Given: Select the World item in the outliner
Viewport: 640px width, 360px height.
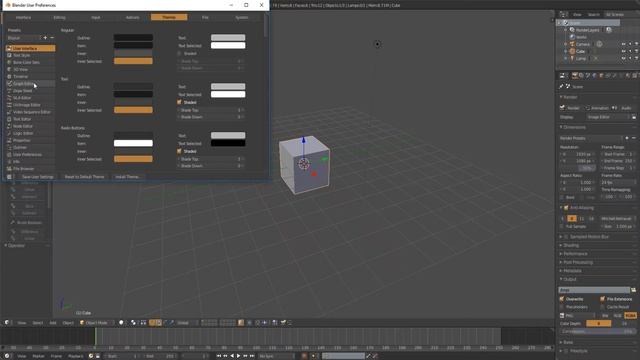Looking at the screenshot, I should coord(582,37).
